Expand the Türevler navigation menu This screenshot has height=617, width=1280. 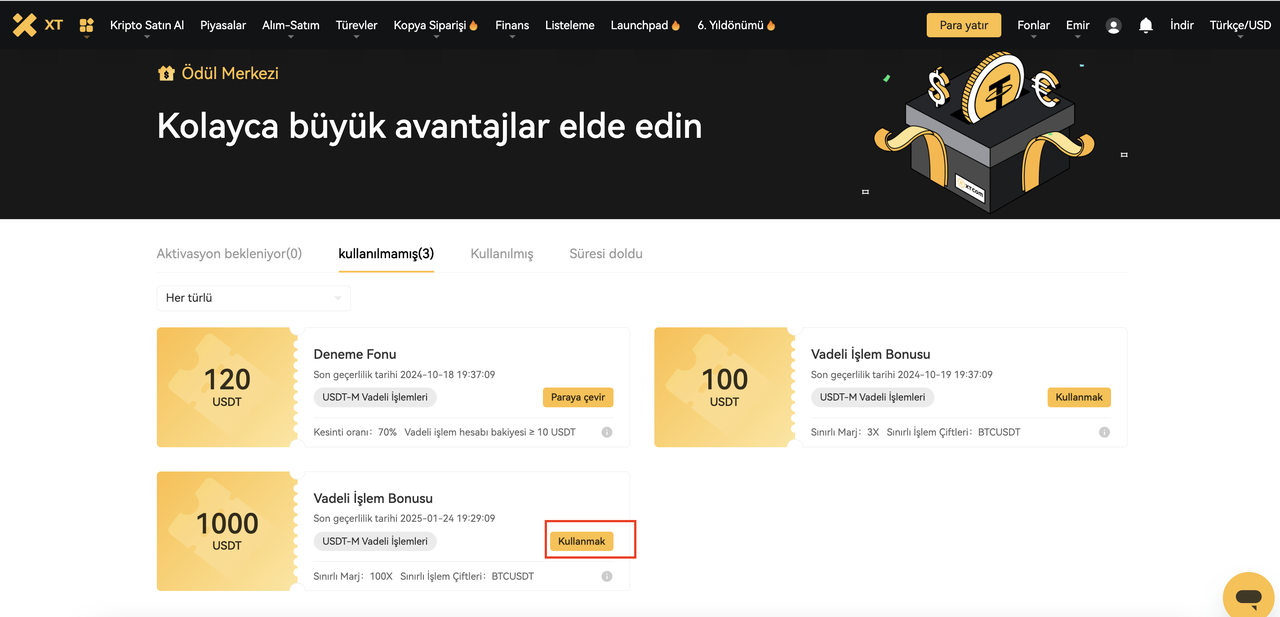356,25
